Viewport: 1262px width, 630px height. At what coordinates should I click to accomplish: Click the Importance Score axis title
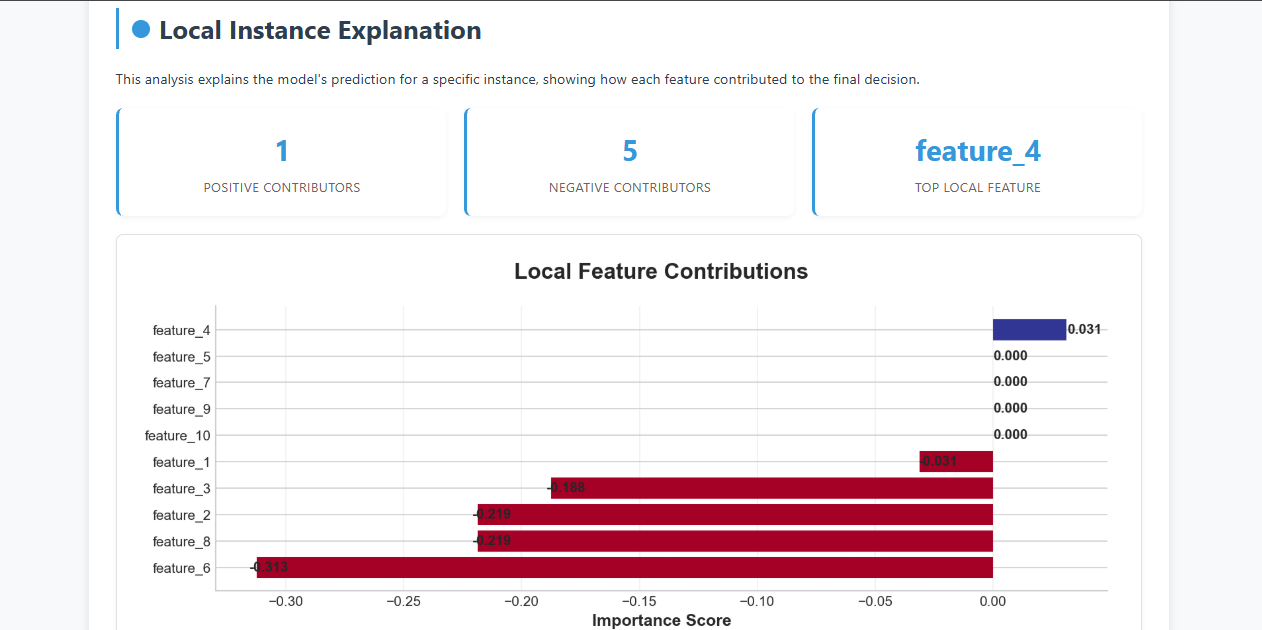click(661, 620)
